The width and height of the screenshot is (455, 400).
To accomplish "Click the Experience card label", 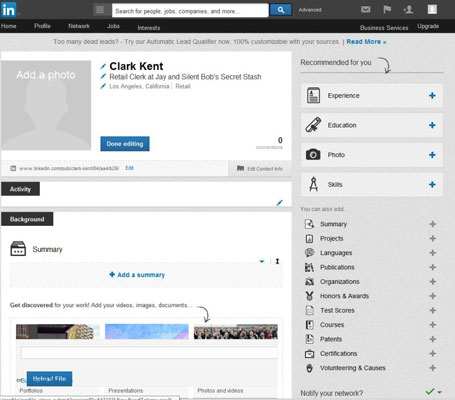I will (x=343, y=96).
